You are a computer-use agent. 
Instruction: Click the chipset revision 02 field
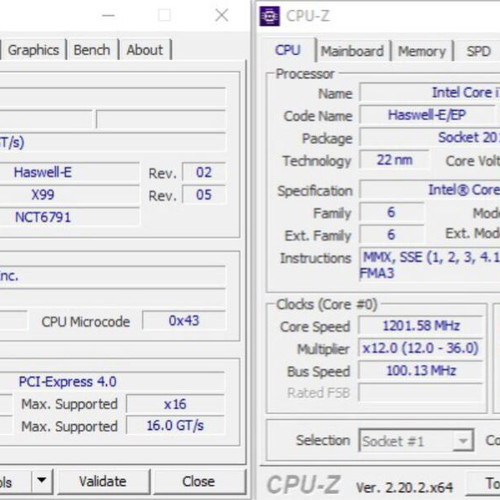pos(204,172)
